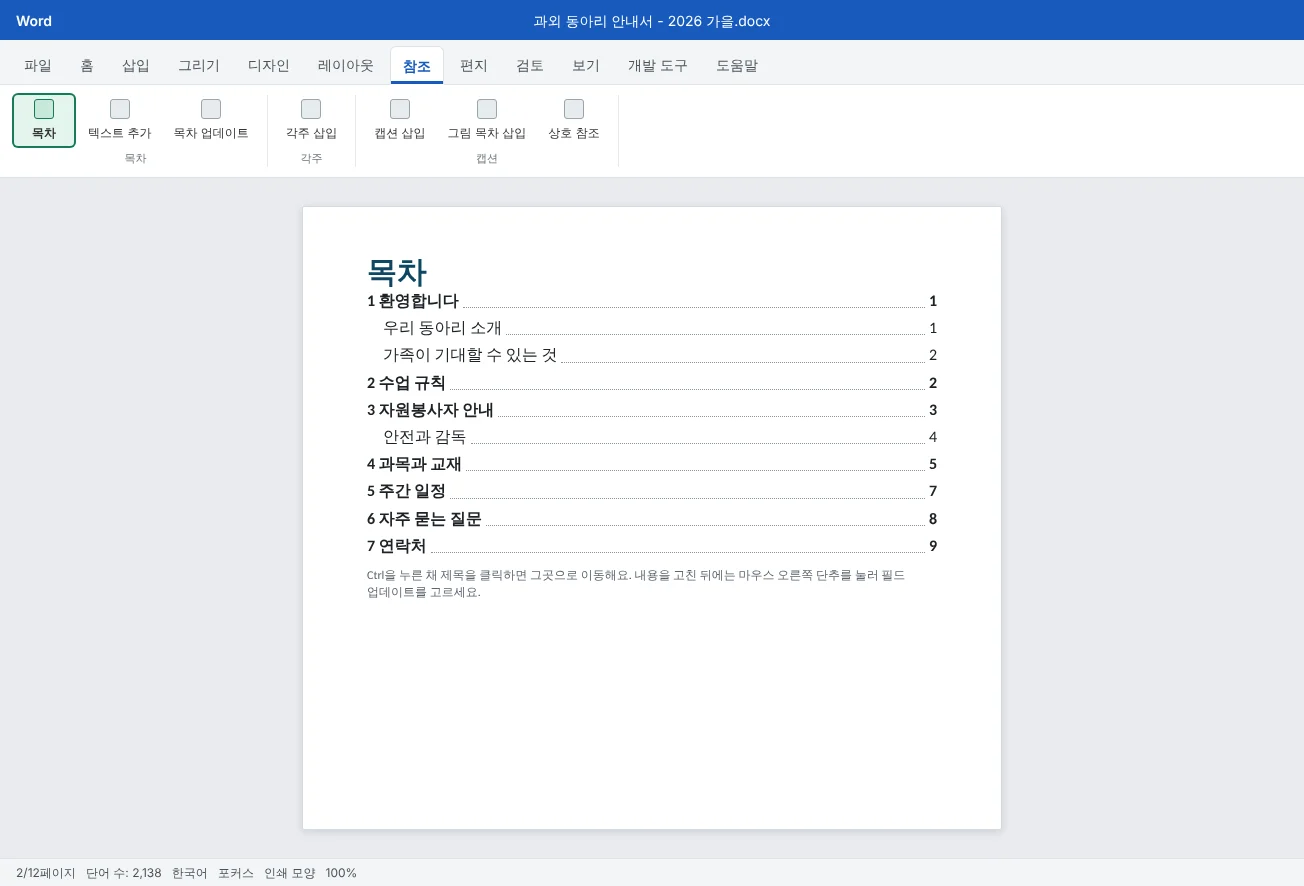1304x886 pixels.
Task: Click the '목차' heading in the document
Action: (397, 272)
